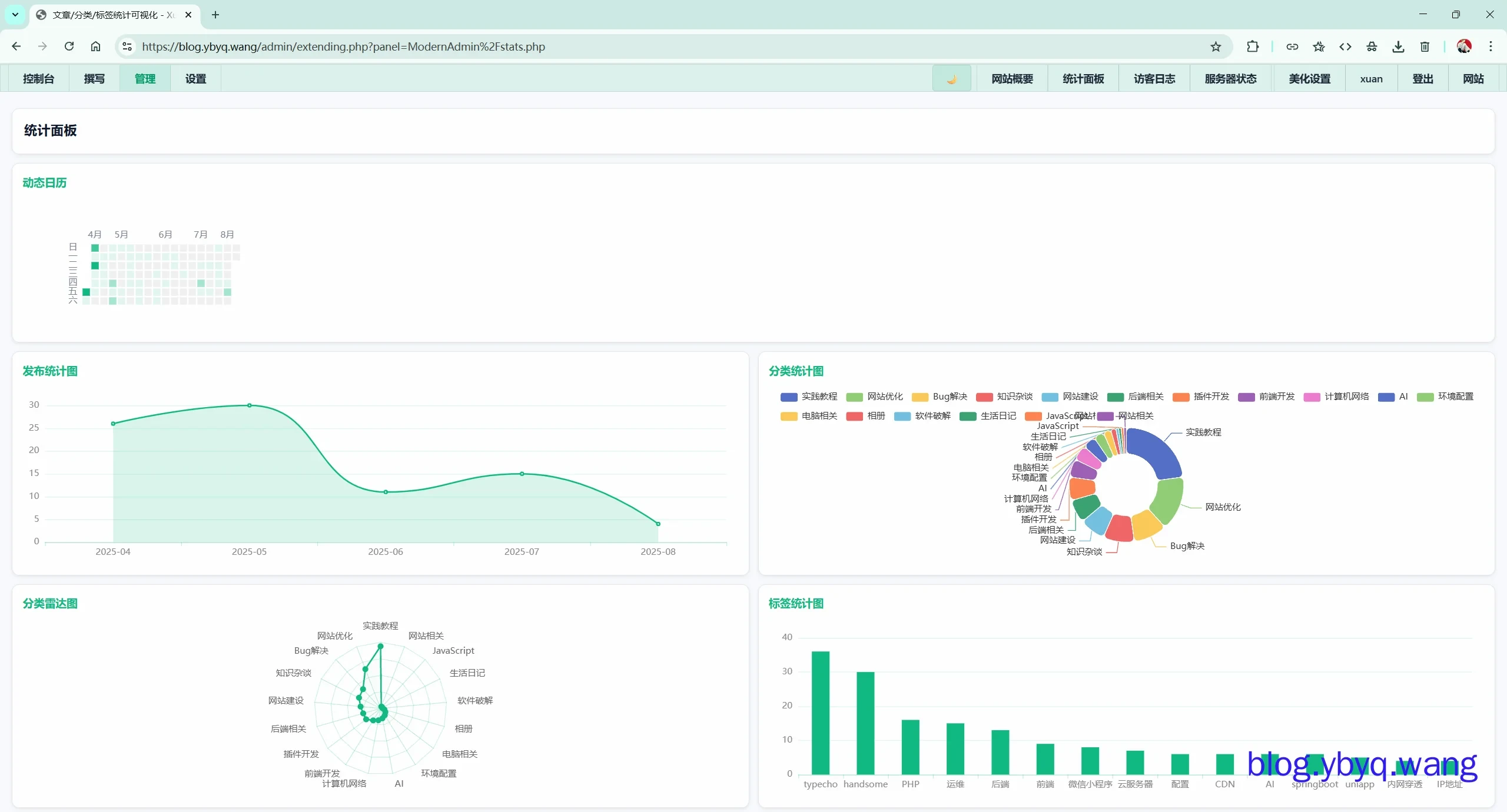The width and height of the screenshot is (1507, 812).
Task: Open 服务器状态 page
Action: click(1230, 79)
